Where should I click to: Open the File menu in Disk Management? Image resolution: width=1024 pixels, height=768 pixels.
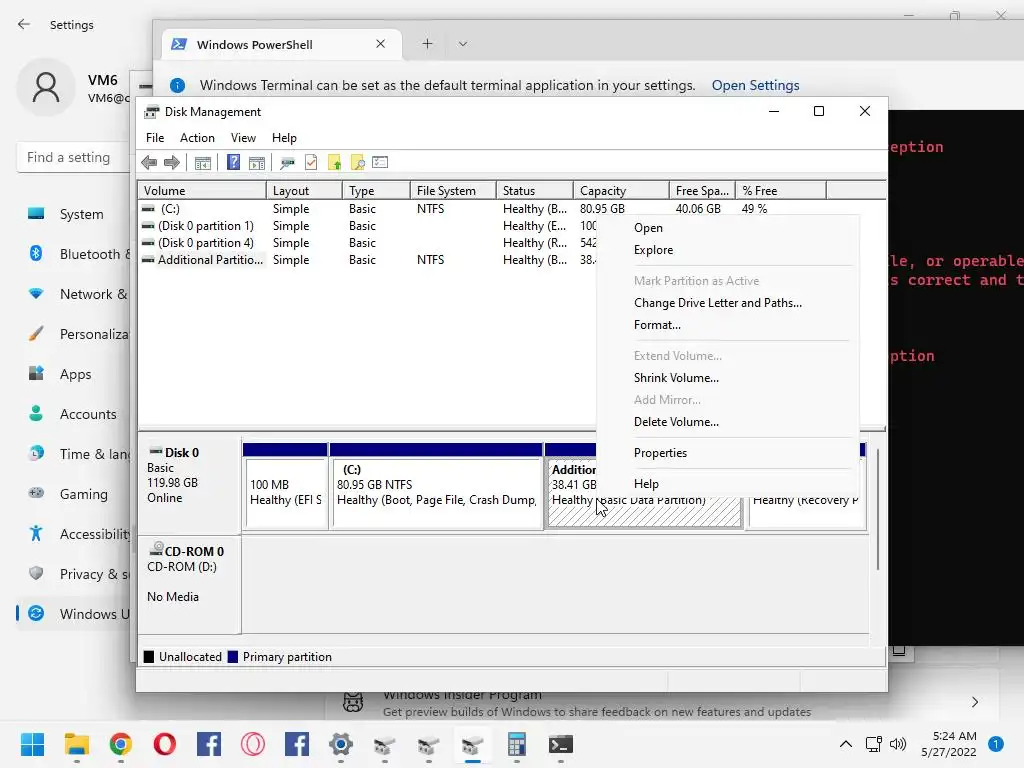[x=155, y=138]
